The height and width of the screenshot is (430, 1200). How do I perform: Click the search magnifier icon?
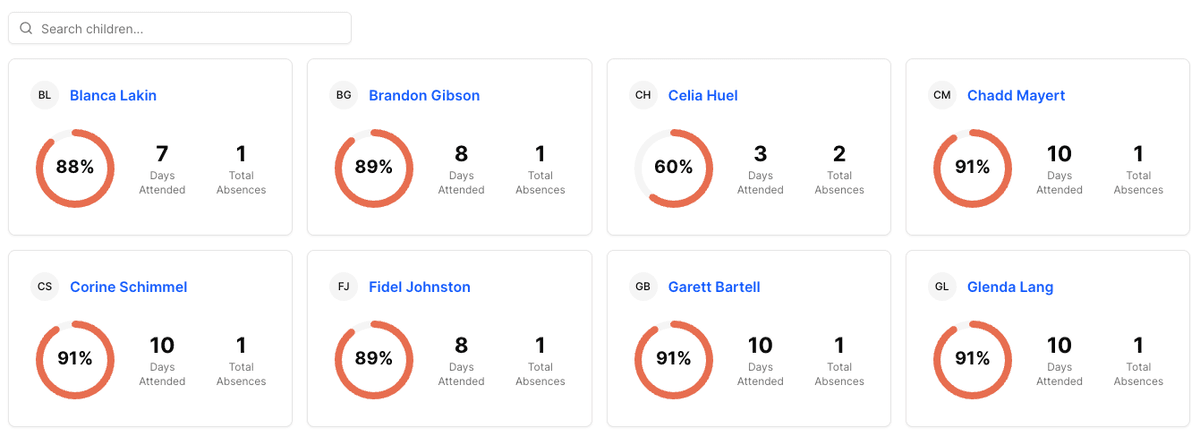[26, 29]
